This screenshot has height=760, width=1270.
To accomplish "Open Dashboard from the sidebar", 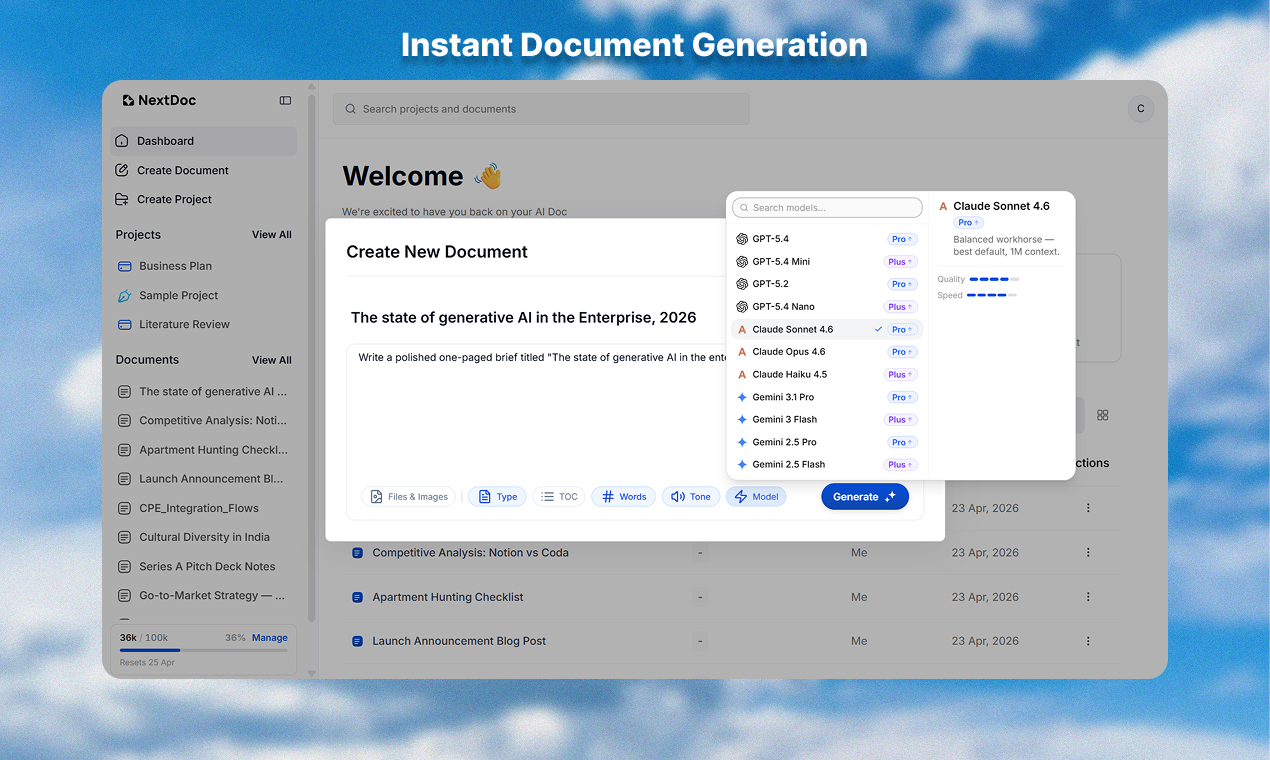I will [165, 141].
